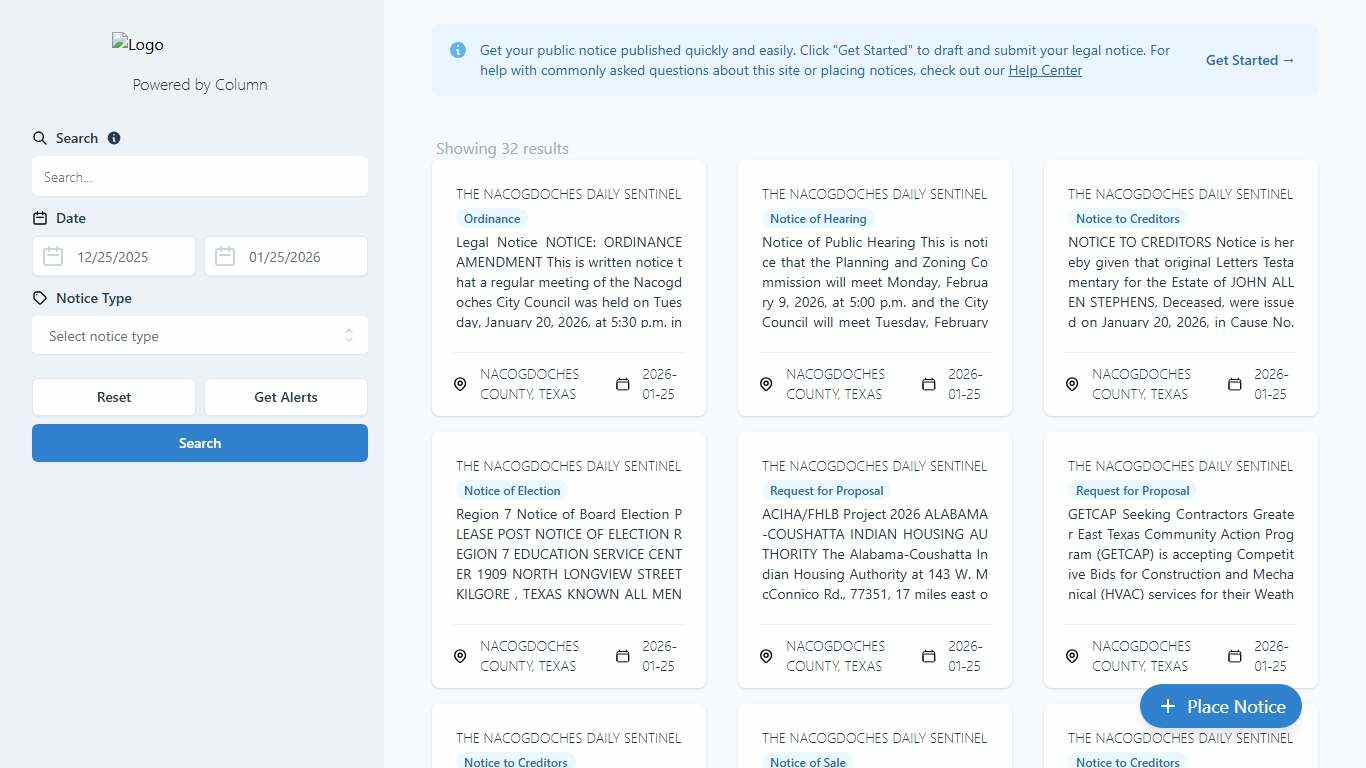Click the calendar icon on Notice of Hearing card
Screen dimensions: 1366x768
pyautogui.click(x=928, y=384)
